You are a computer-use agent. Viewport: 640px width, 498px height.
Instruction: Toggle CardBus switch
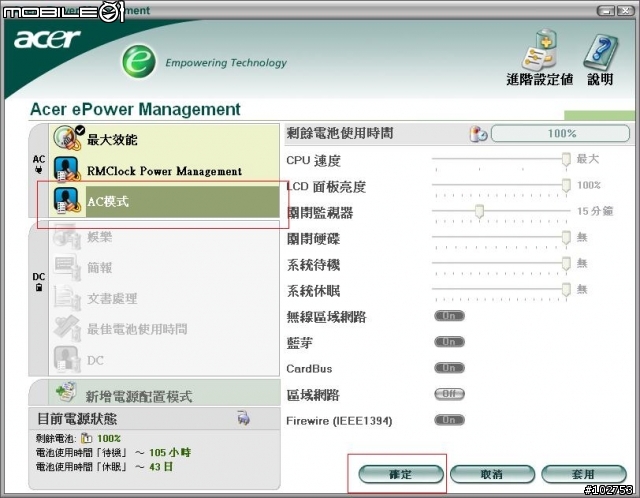(x=449, y=368)
